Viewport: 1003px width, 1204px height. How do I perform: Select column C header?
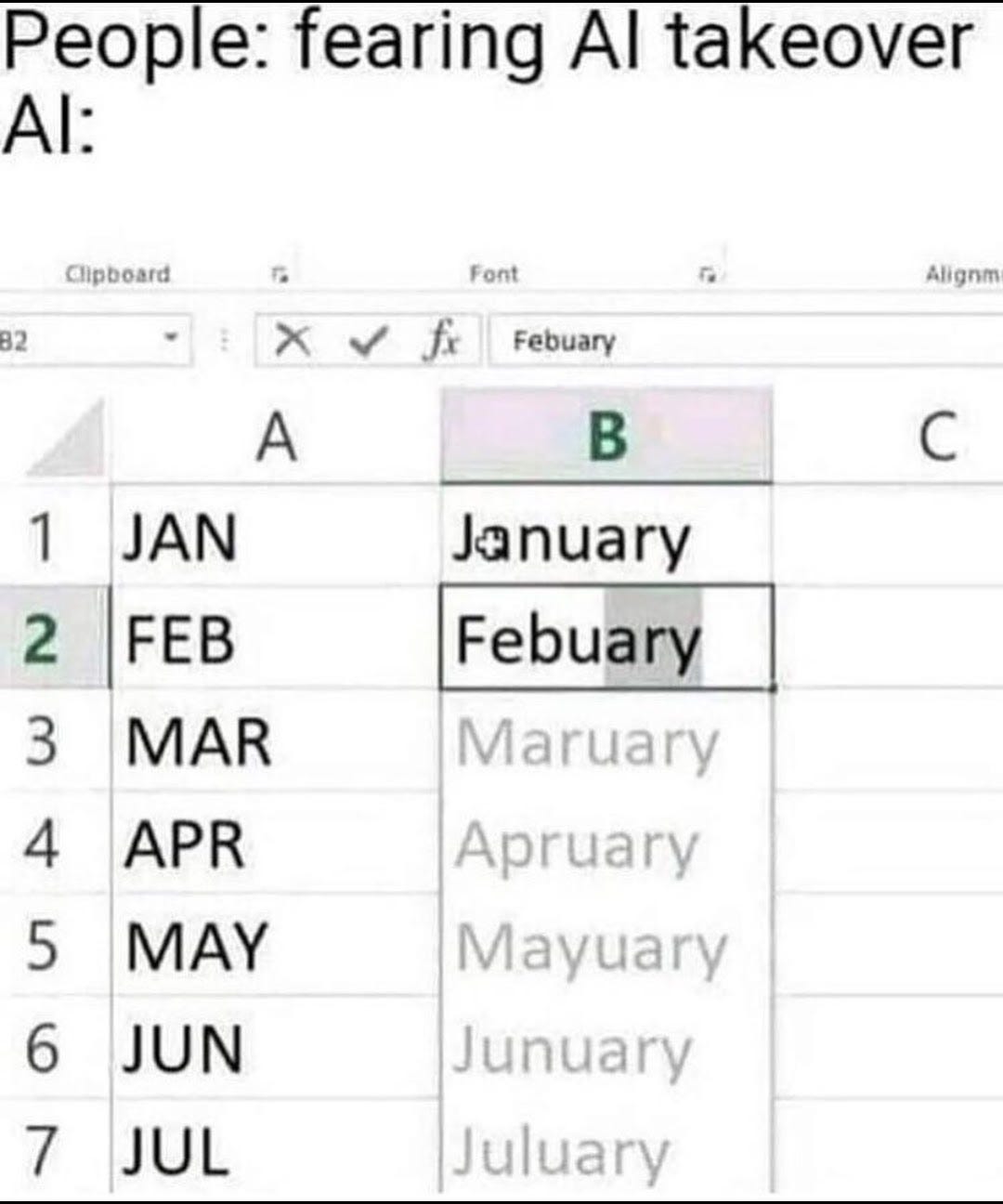938,435
